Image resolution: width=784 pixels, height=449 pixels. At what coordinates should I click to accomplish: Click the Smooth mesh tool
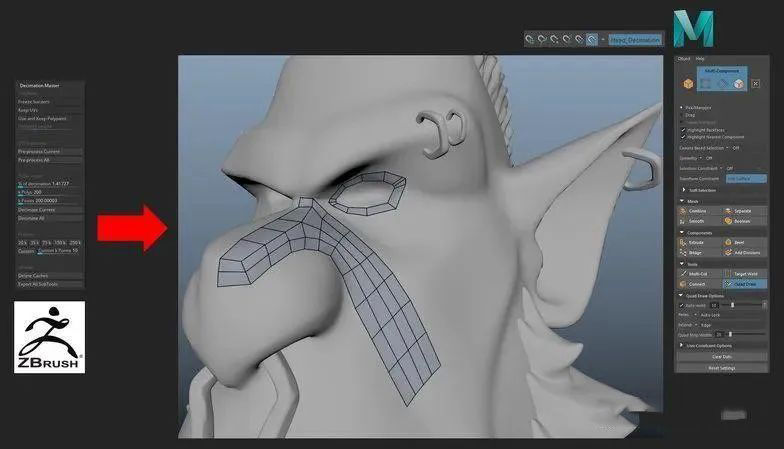click(x=699, y=221)
